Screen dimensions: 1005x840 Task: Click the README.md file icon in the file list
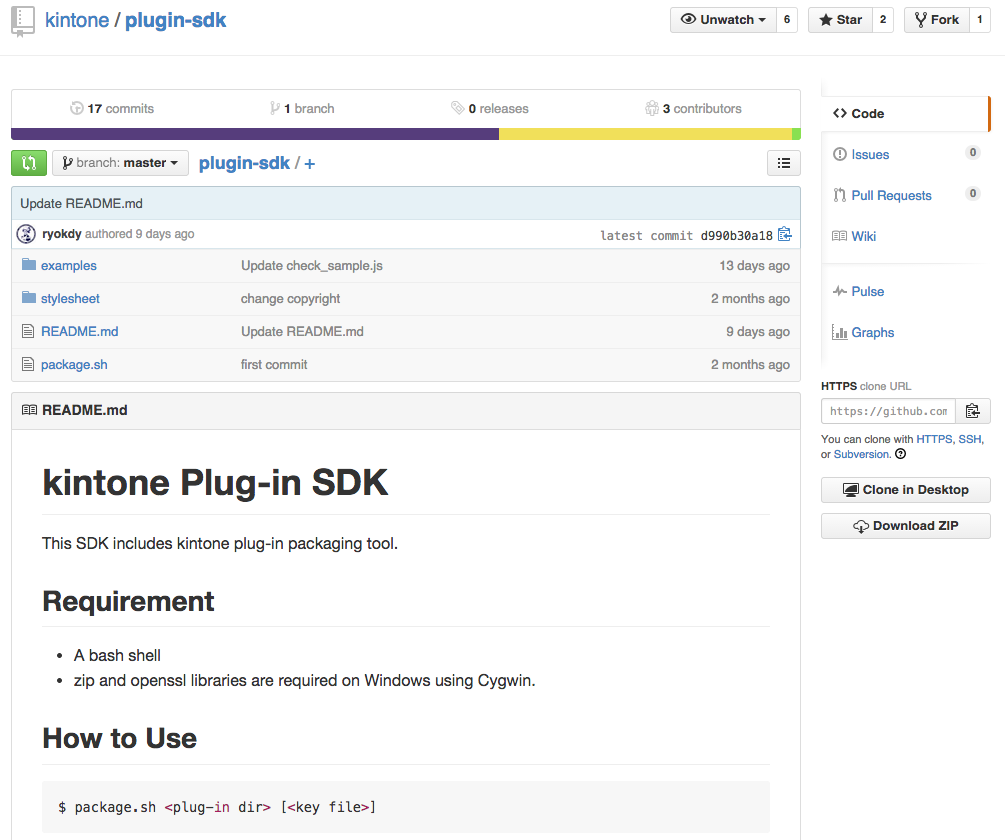(28, 331)
